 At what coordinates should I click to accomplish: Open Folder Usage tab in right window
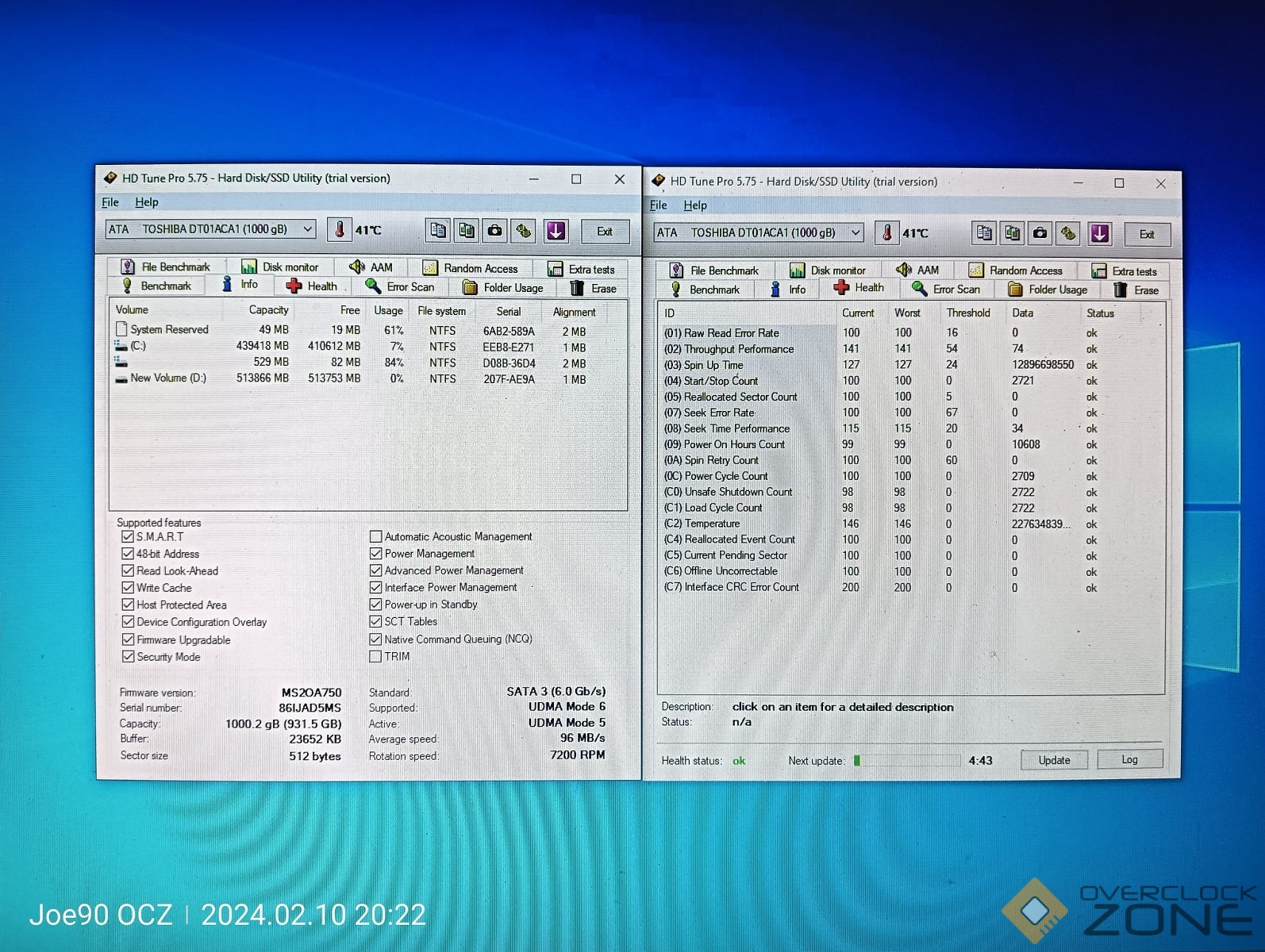[1048, 290]
